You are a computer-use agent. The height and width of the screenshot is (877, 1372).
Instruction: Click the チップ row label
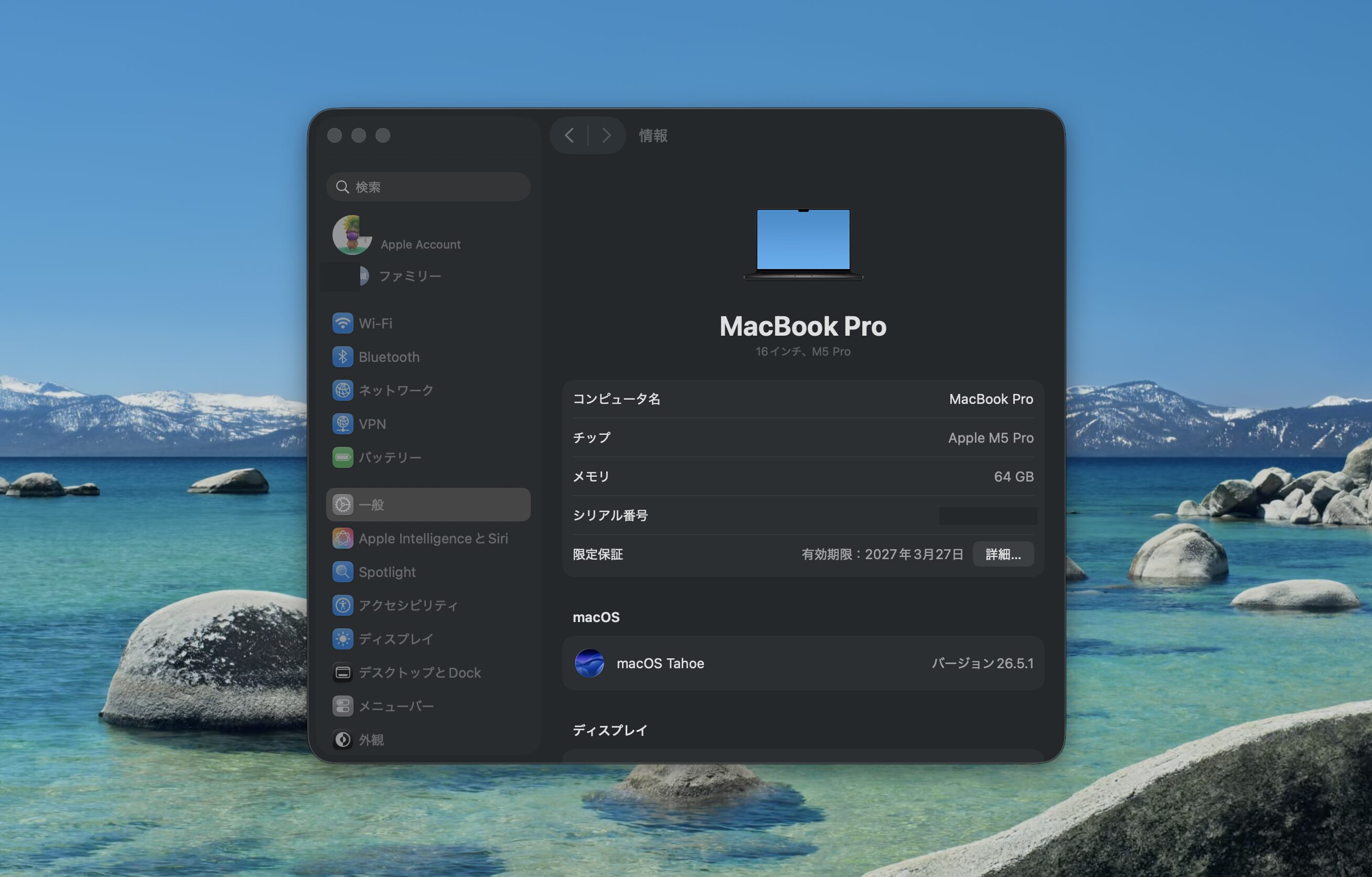(592, 437)
